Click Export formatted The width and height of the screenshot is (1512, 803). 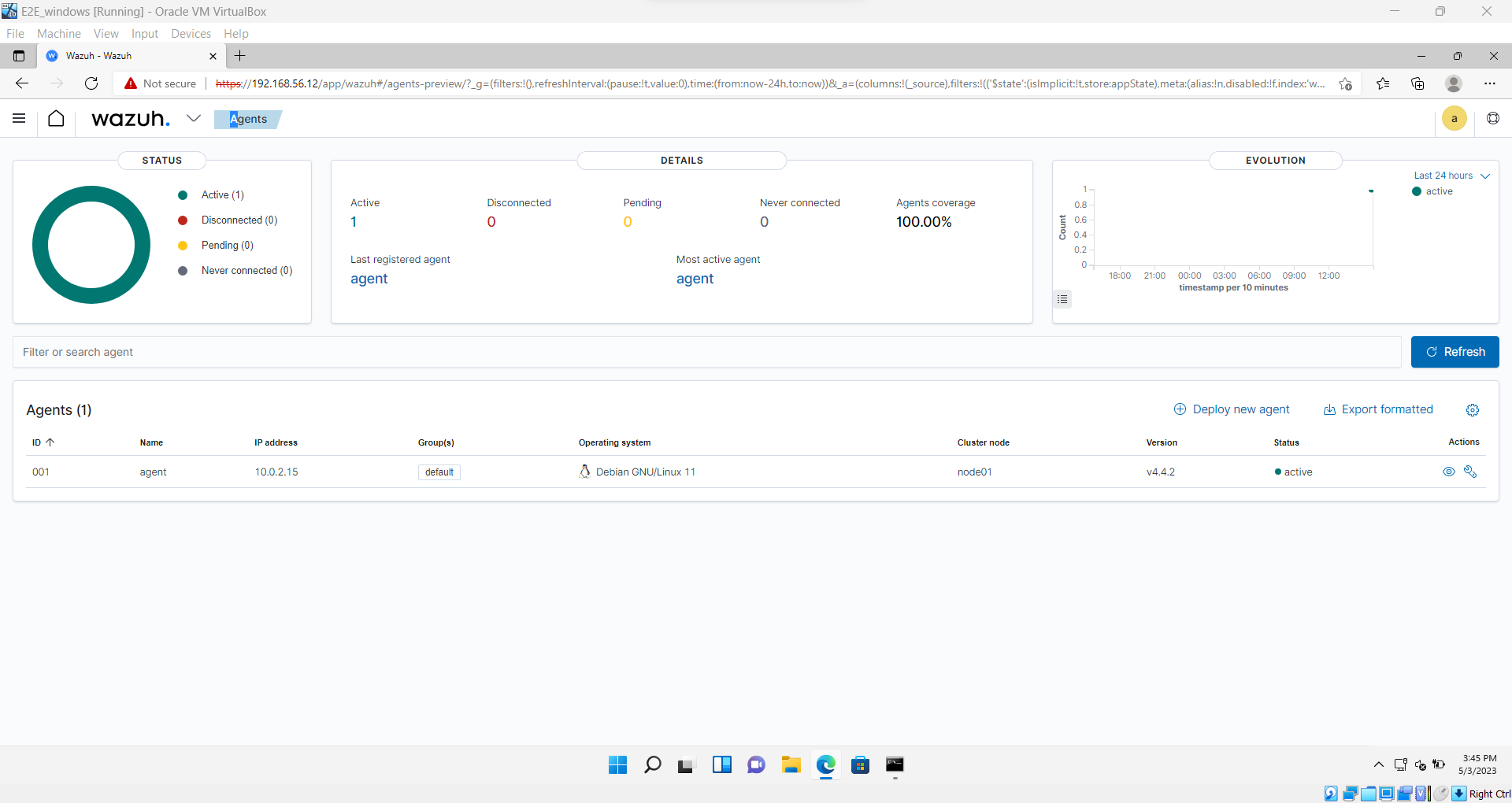[x=1378, y=409]
